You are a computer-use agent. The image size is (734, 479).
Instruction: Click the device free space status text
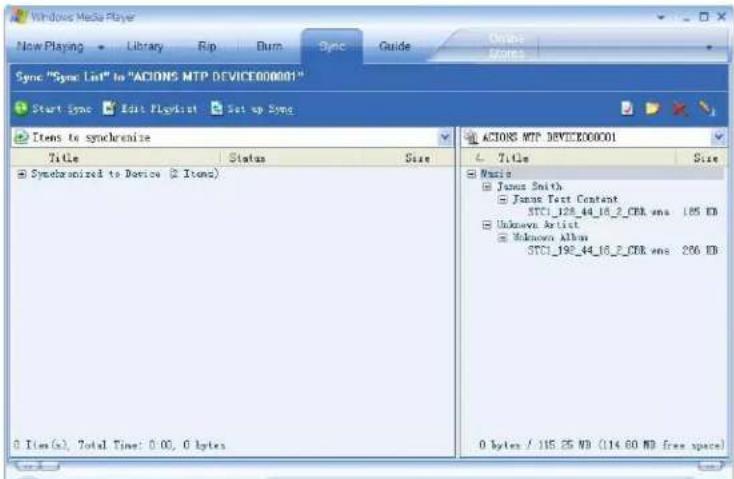[x=602, y=444]
